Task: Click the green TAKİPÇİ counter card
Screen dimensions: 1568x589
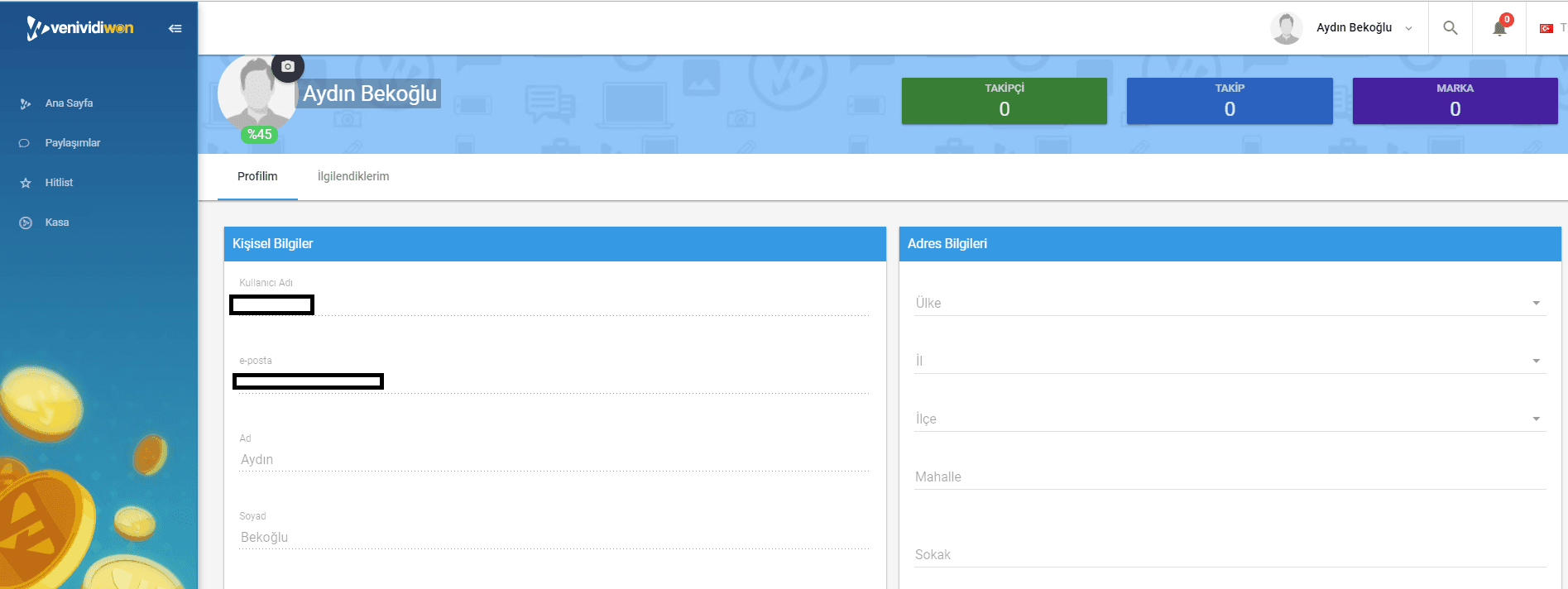Action: [x=1005, y=101]
